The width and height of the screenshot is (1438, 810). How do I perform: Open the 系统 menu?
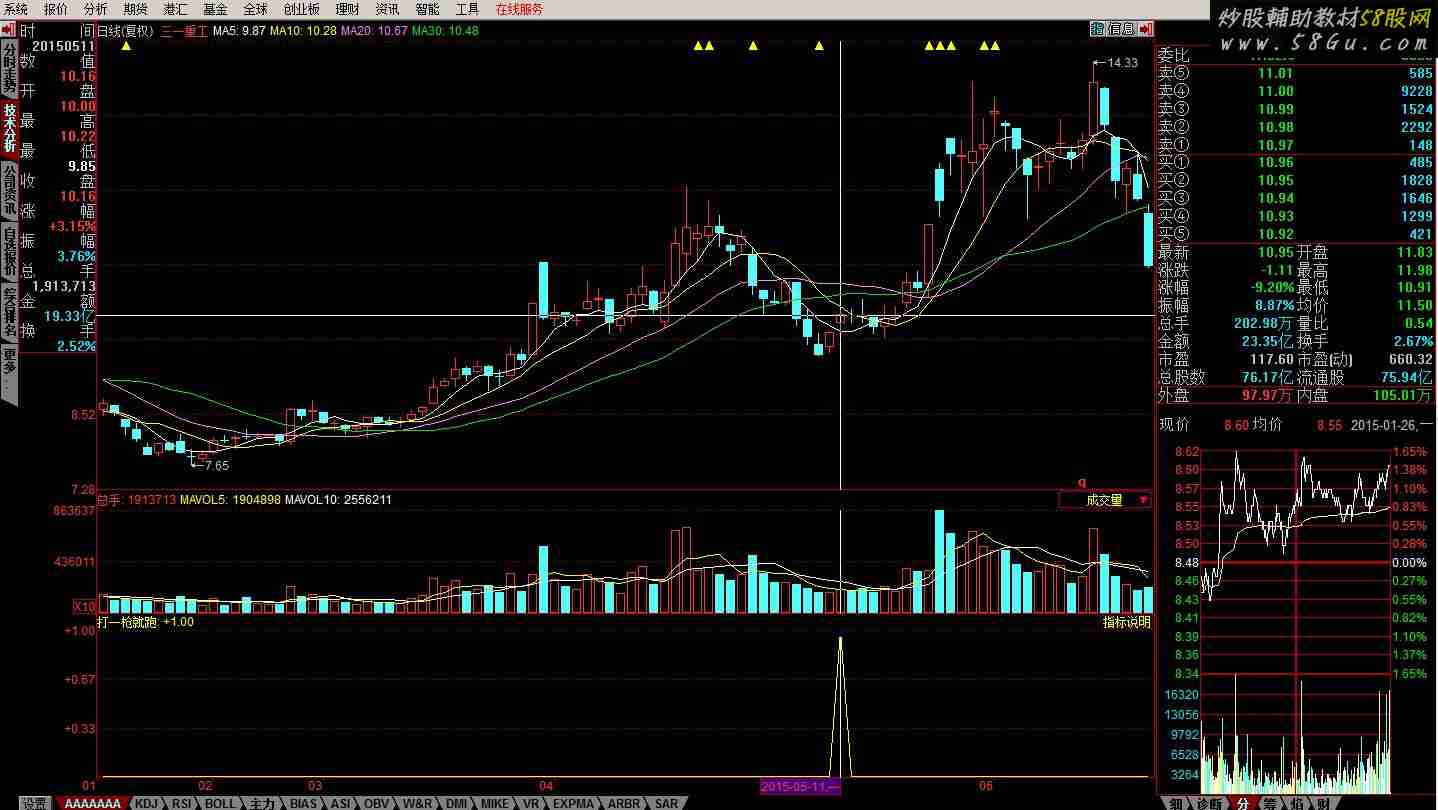point(17,9)
